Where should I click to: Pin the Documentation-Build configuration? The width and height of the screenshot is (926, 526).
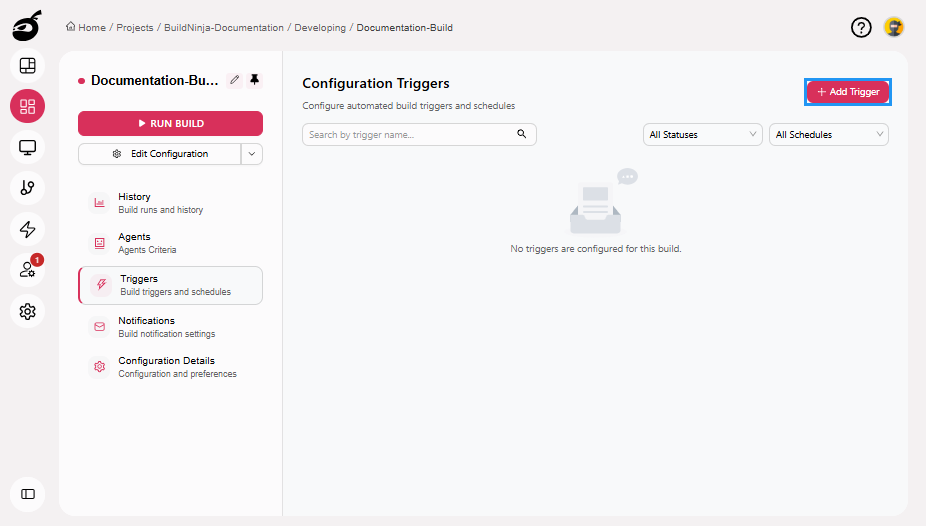coord(254,80)
